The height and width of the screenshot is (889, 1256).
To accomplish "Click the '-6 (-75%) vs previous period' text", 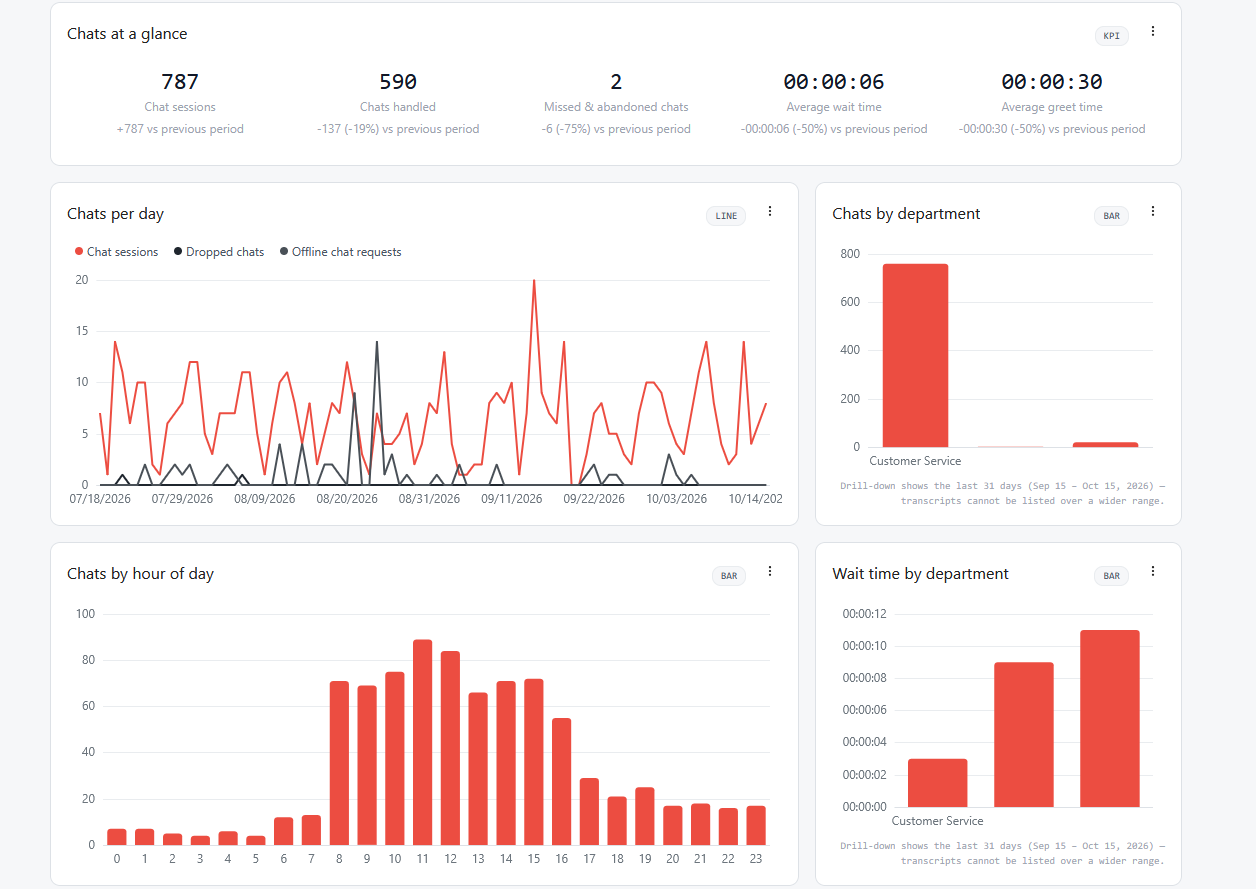I will click(x=616, y=129).
